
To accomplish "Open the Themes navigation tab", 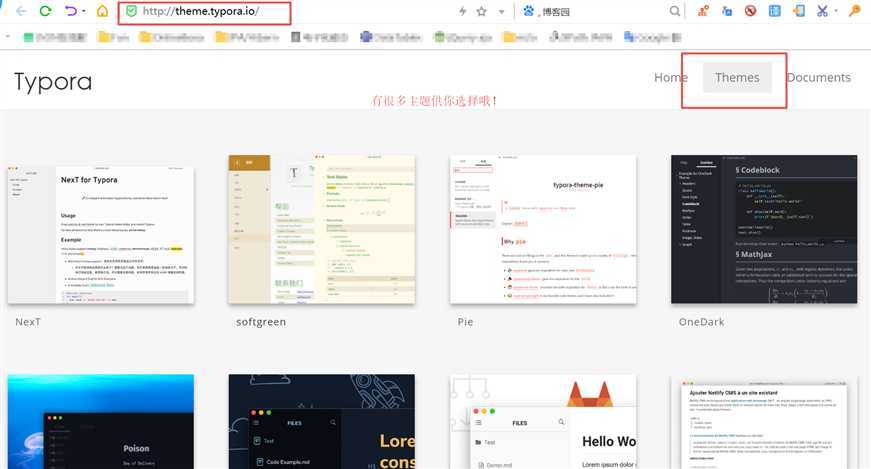I will click(737, 77).
